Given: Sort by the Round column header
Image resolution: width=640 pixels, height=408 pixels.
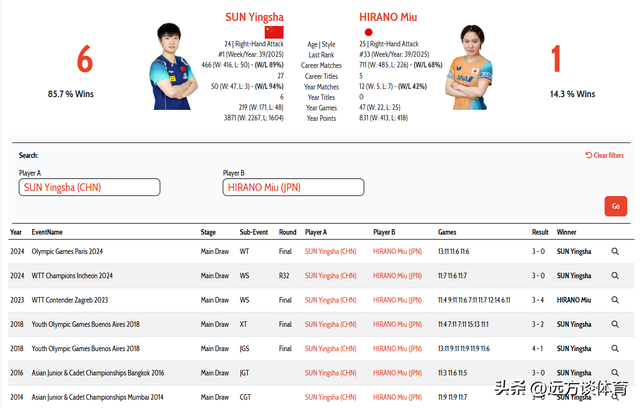Looking at the screenshot, I should pos(287,232).
